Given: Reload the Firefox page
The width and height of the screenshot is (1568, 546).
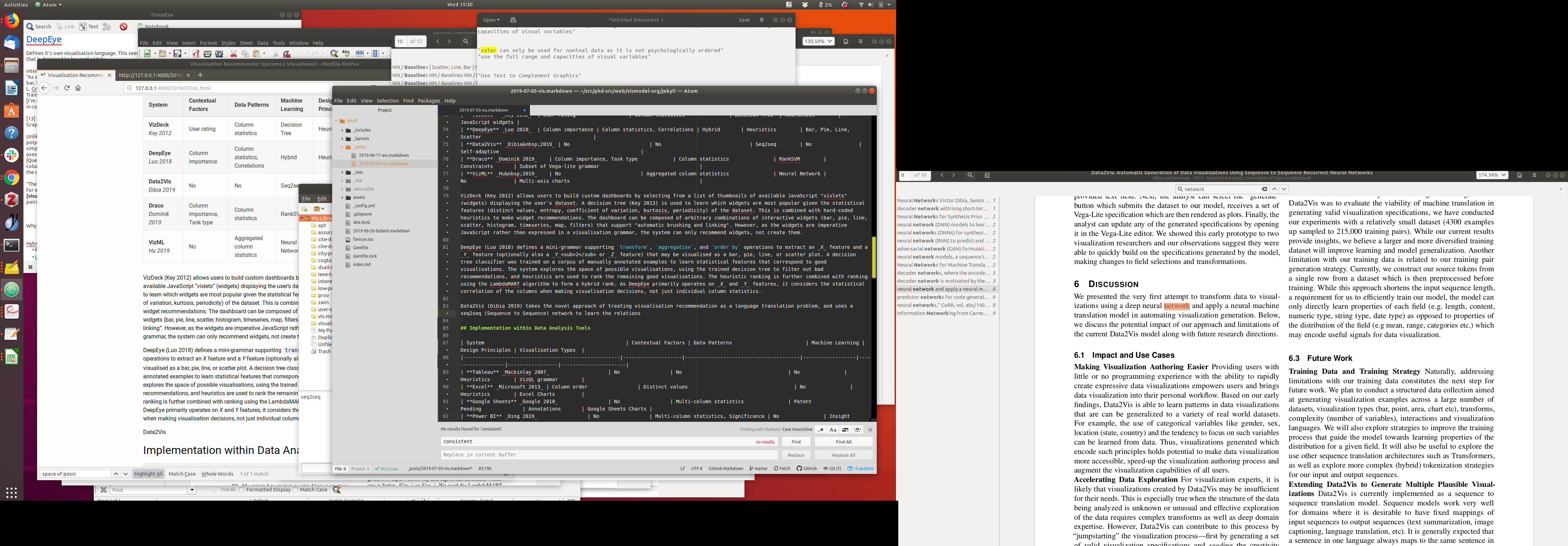Looking at the screenshot, I should [x=67, y=87].
